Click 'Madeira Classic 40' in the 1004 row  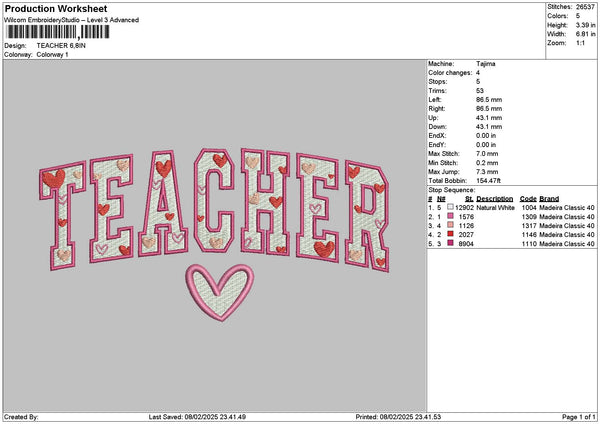(567, 207)
